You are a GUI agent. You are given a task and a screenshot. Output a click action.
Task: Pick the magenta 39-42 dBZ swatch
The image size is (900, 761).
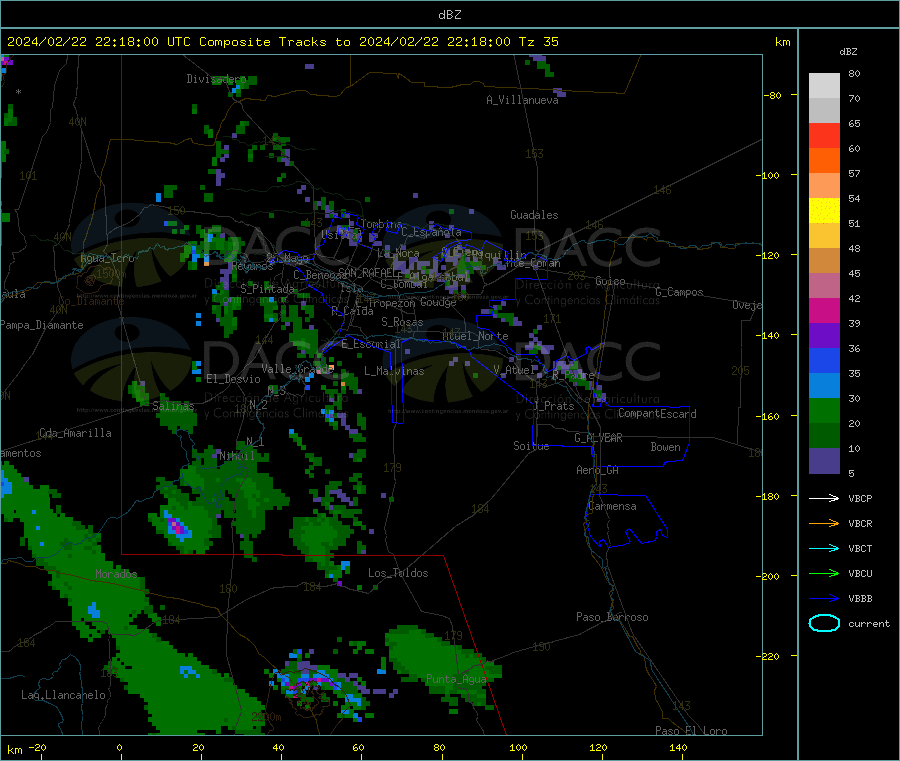point(824,310)
